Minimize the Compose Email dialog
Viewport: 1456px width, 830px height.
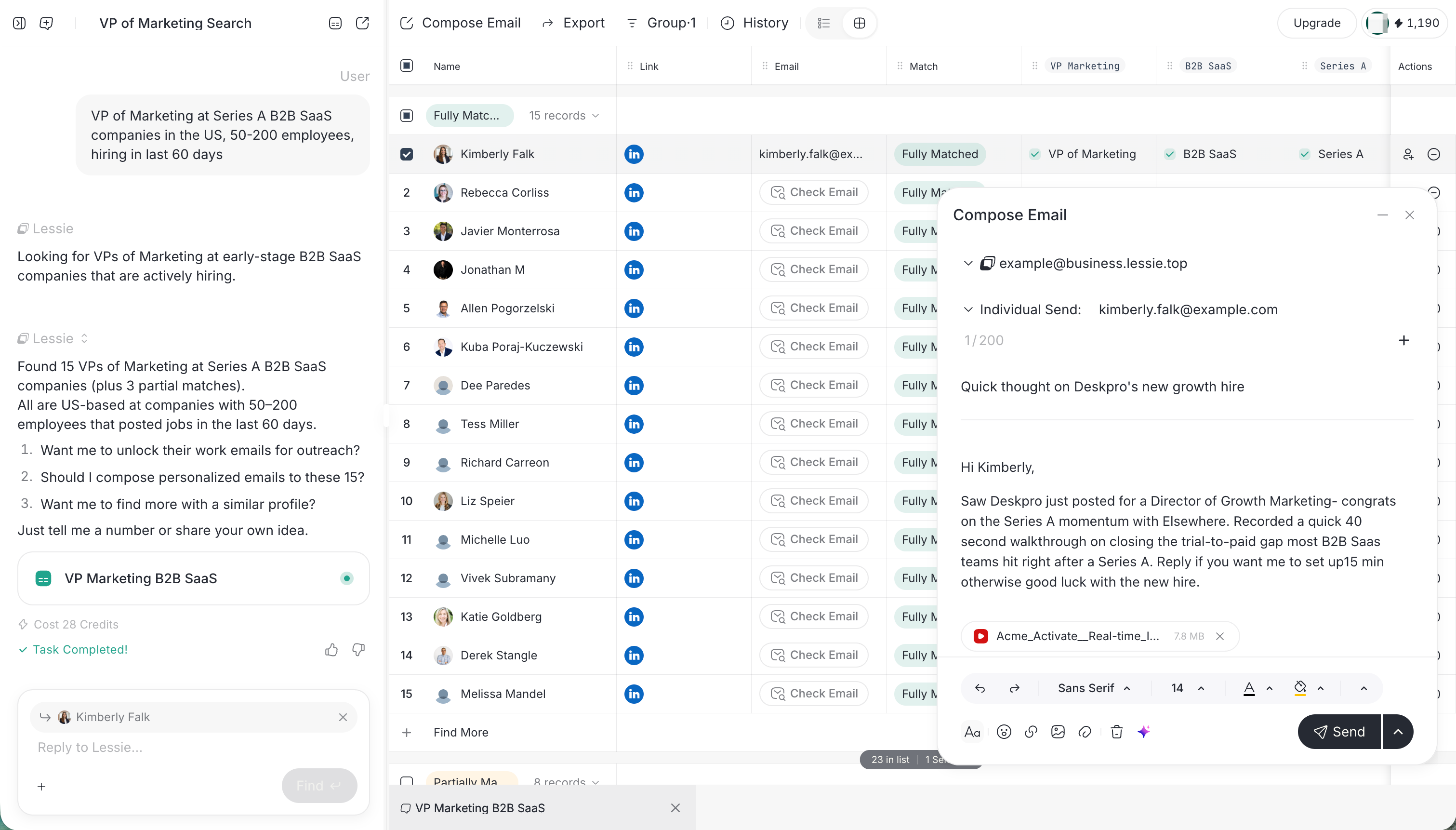(x=1382, y=215)
